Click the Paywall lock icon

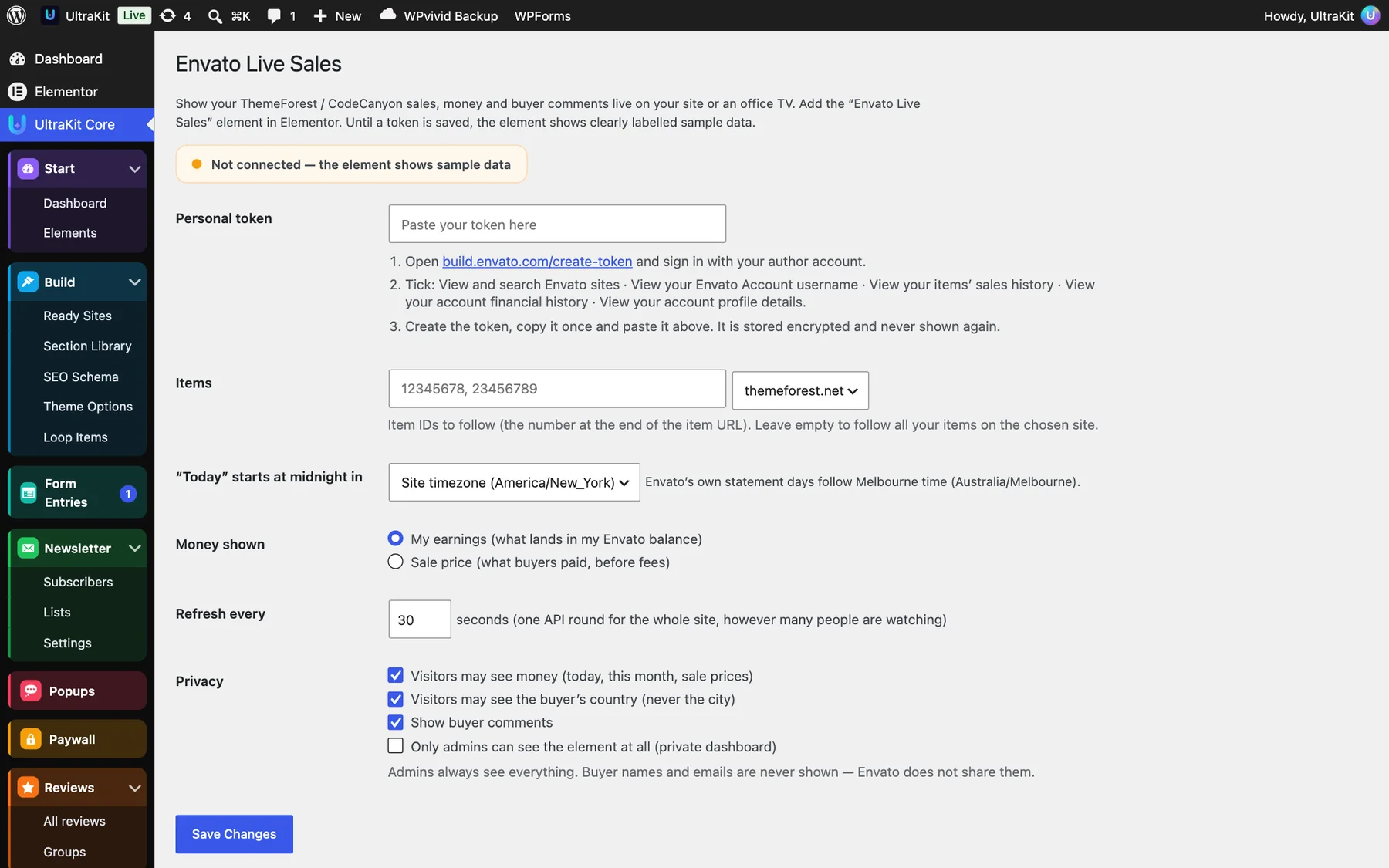(x=31, y=739)
